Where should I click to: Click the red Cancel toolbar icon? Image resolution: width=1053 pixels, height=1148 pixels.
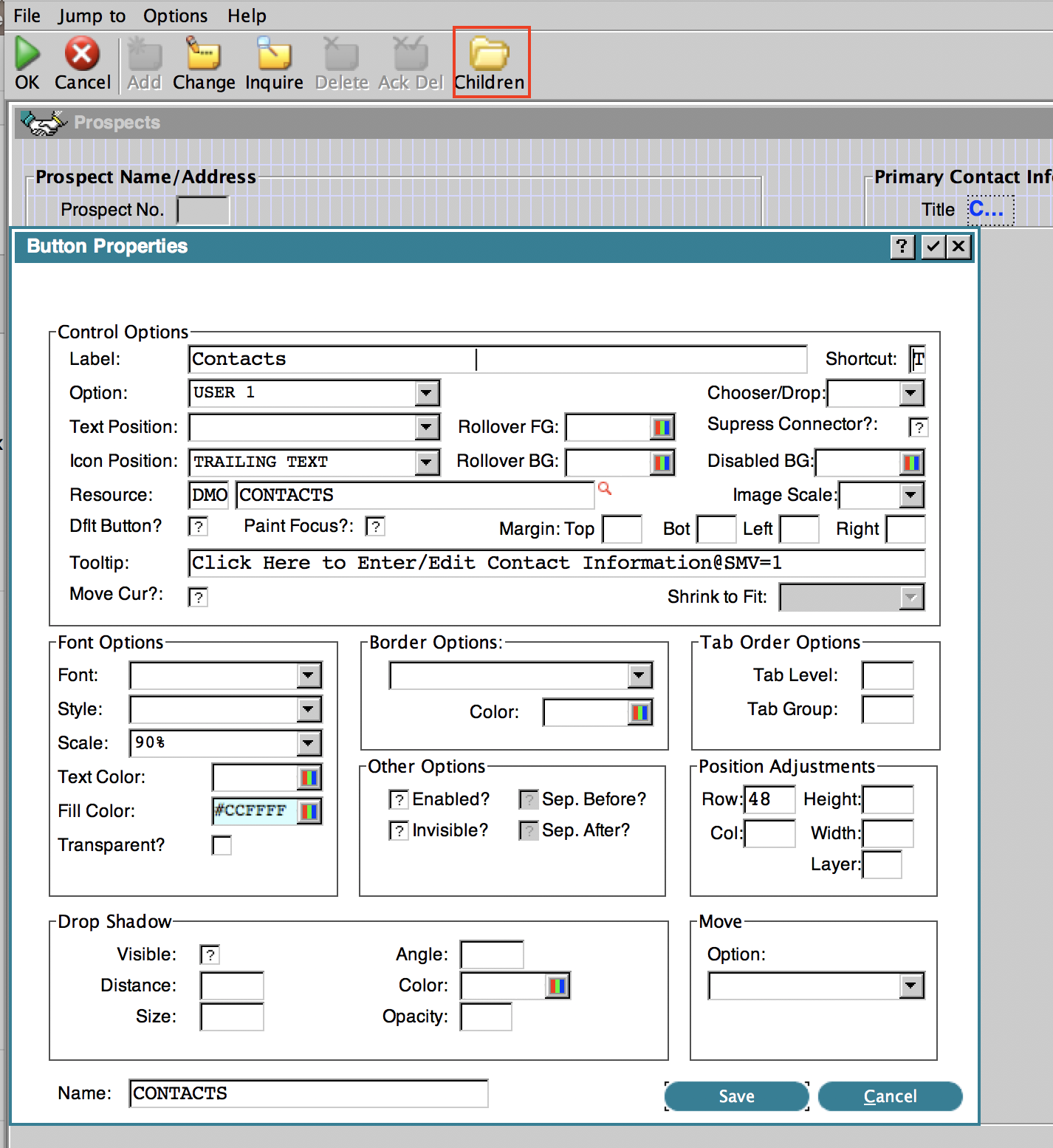pos(82,55)
